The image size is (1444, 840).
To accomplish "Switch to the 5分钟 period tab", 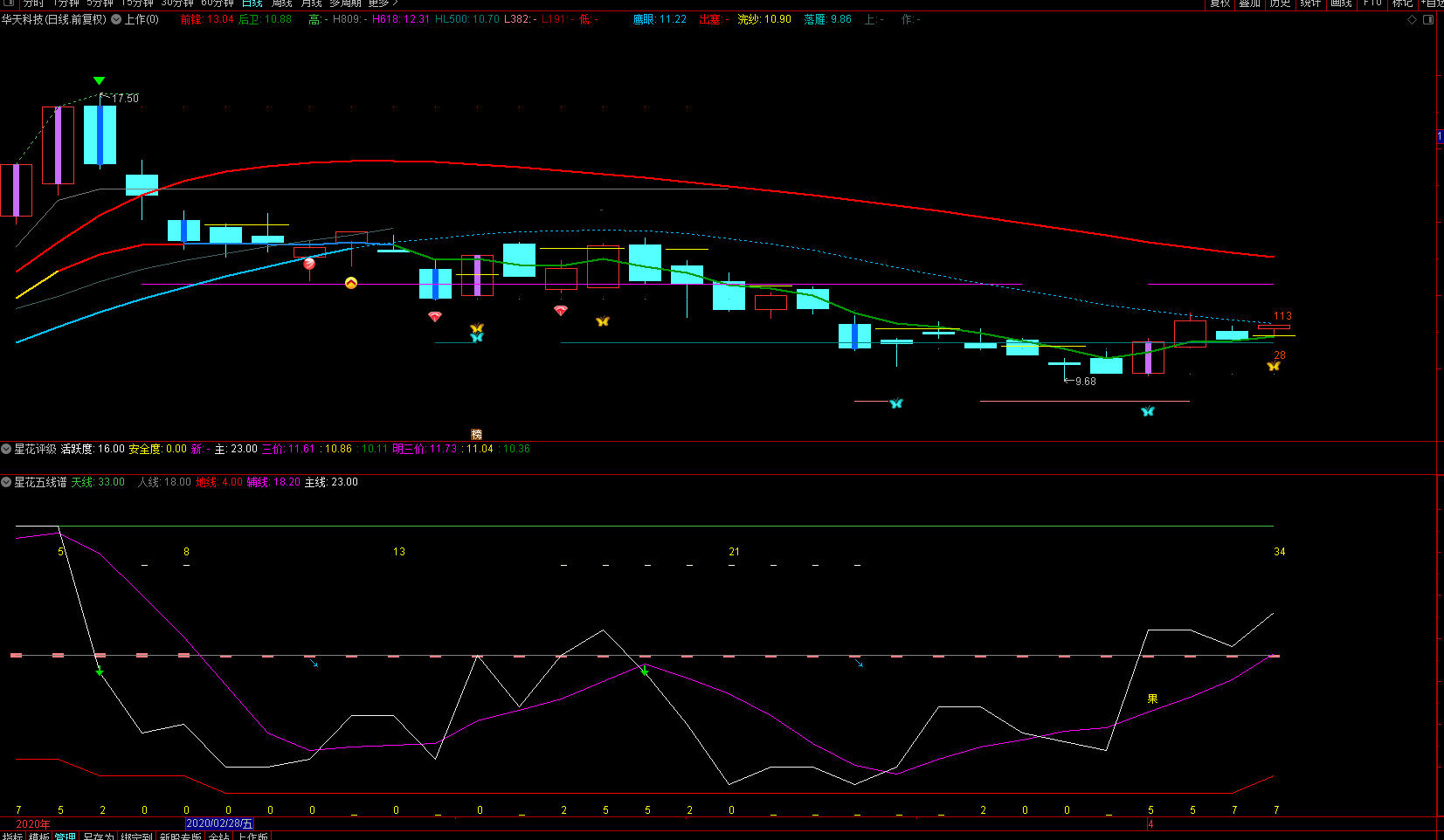I will click(101, 3).
